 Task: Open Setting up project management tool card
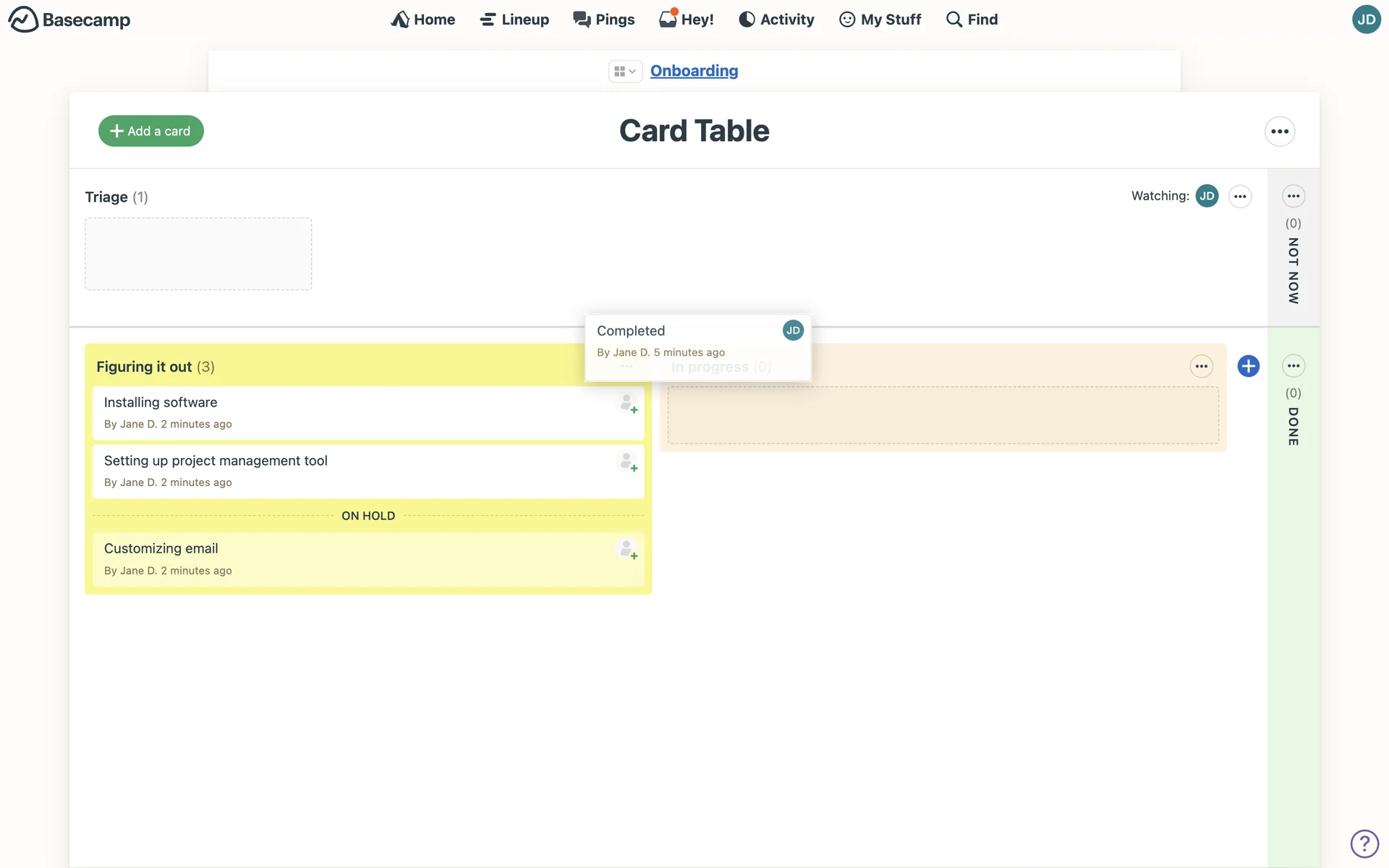tap(216, 461)
